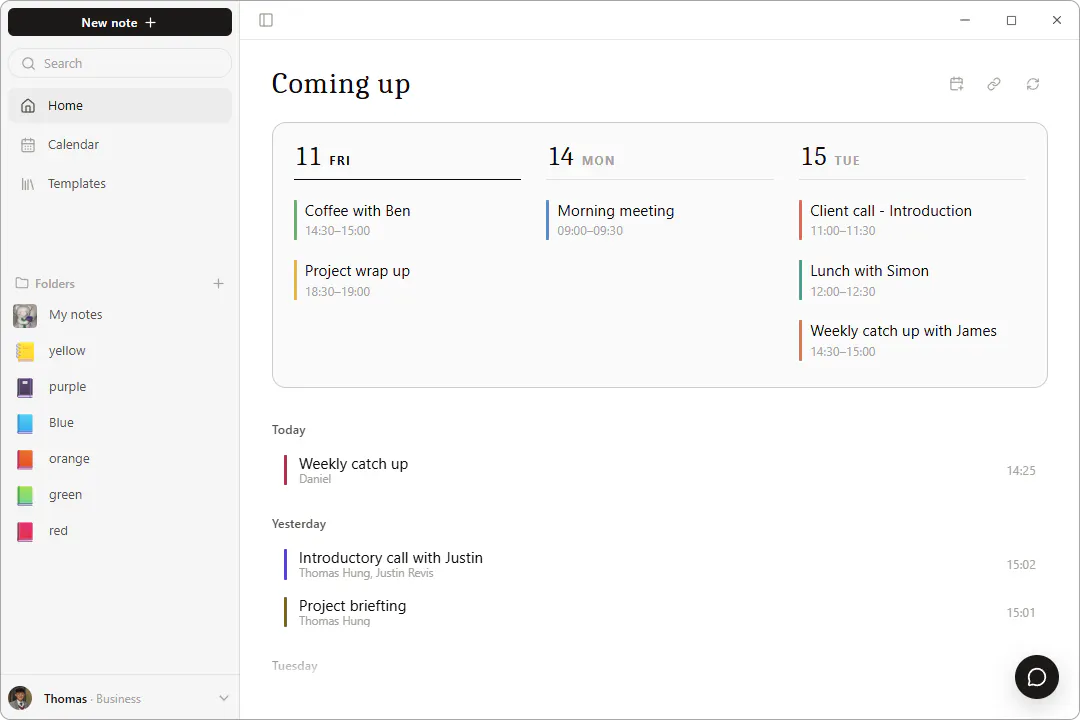The width and height of the screenshot is (1080, 720).
Task: Open the red folder
Action: 120,531
